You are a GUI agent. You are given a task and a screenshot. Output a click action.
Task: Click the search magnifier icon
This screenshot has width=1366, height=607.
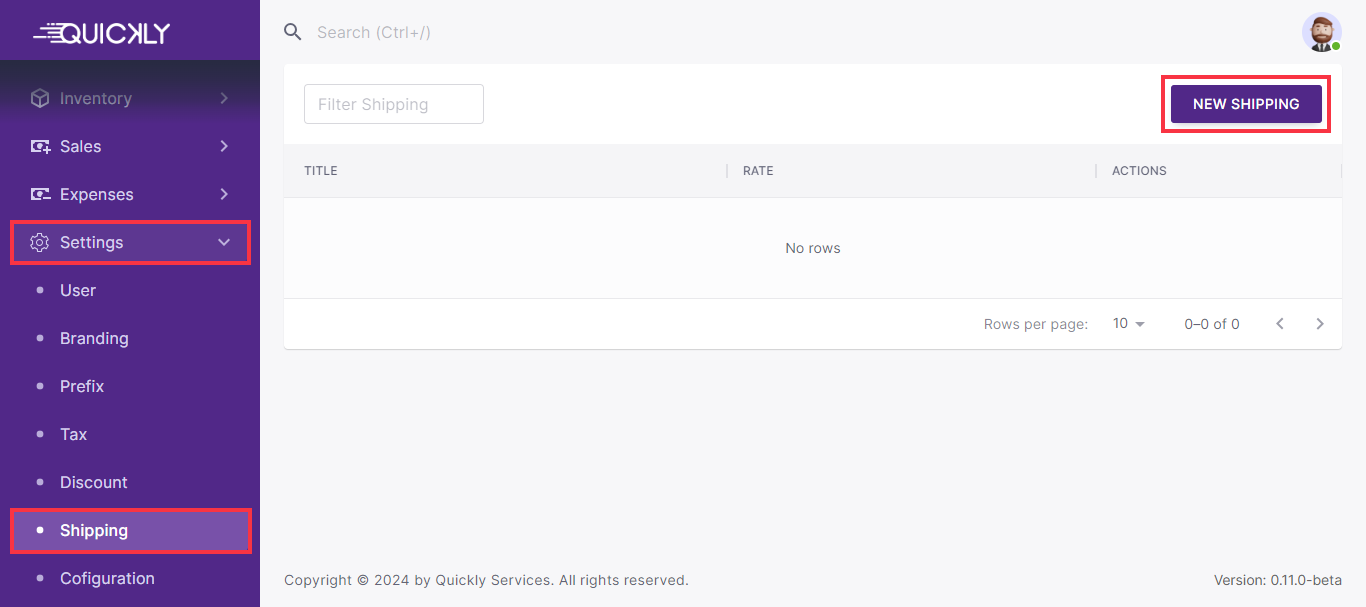pos(293,32)
